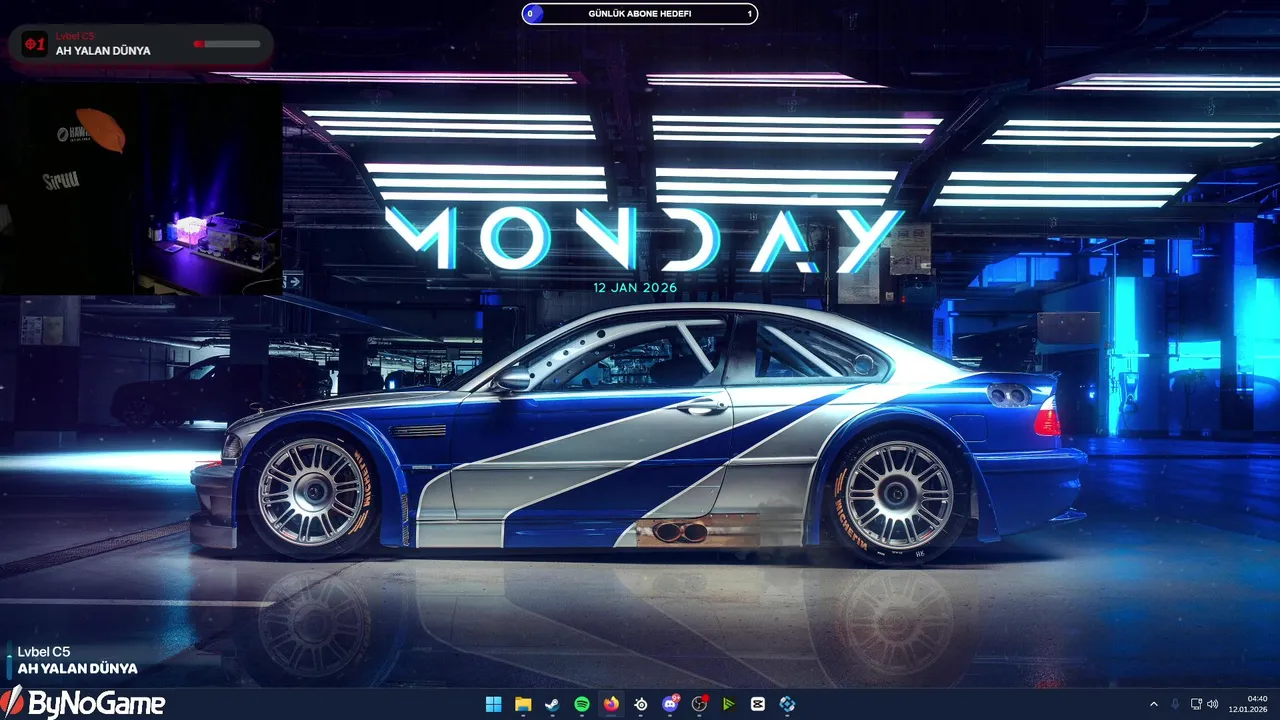Open Discord with unread notification badge
The image size is (1280, 720).
(670, 704)
